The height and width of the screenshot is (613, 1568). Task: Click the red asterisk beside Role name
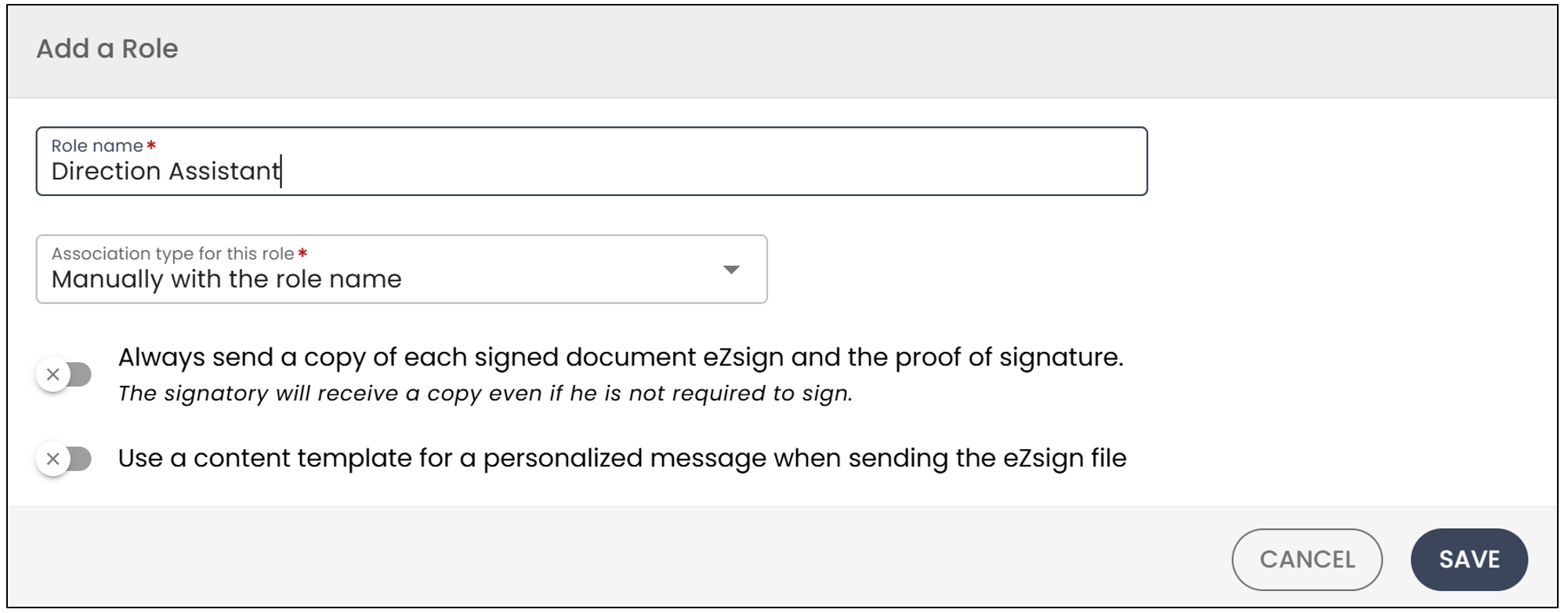(151, 145)
